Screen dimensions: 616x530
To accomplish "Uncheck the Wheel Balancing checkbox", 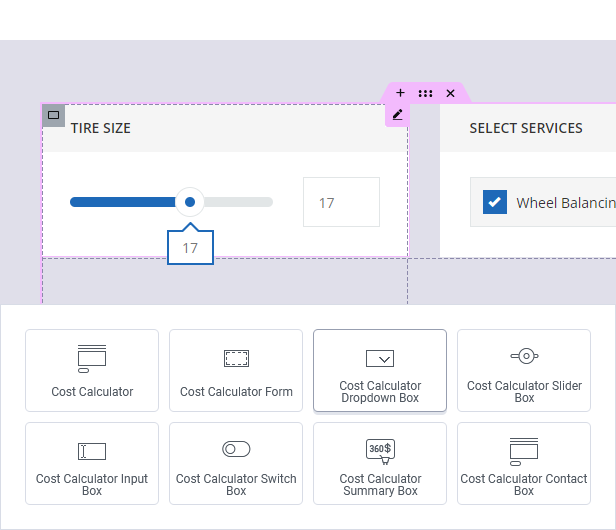I will click(x=494, y=202).
